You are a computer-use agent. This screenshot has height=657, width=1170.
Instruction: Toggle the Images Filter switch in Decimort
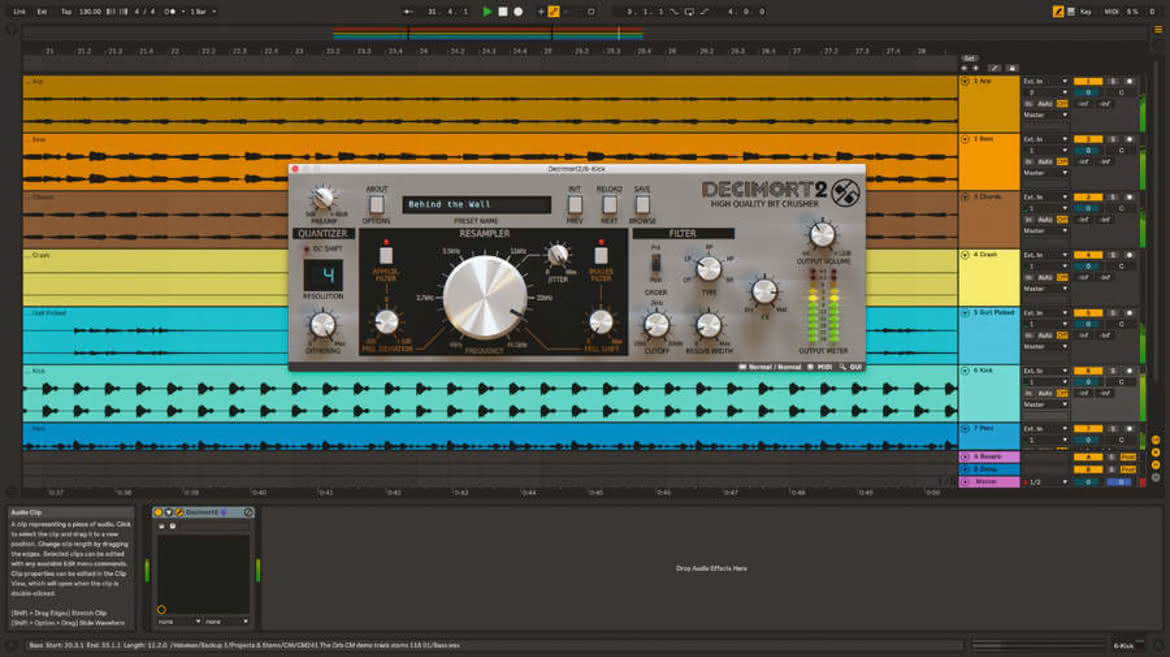[x=601, y=255]
